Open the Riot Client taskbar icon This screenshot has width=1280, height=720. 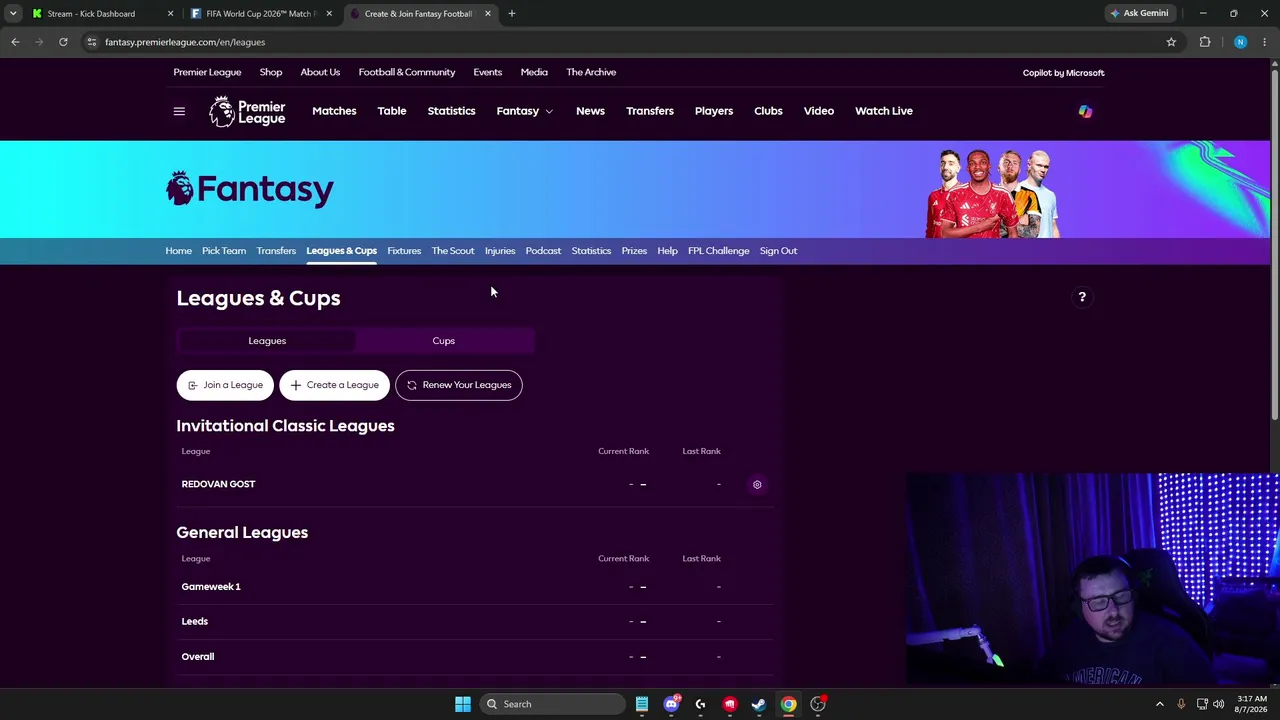click(730, 704)
